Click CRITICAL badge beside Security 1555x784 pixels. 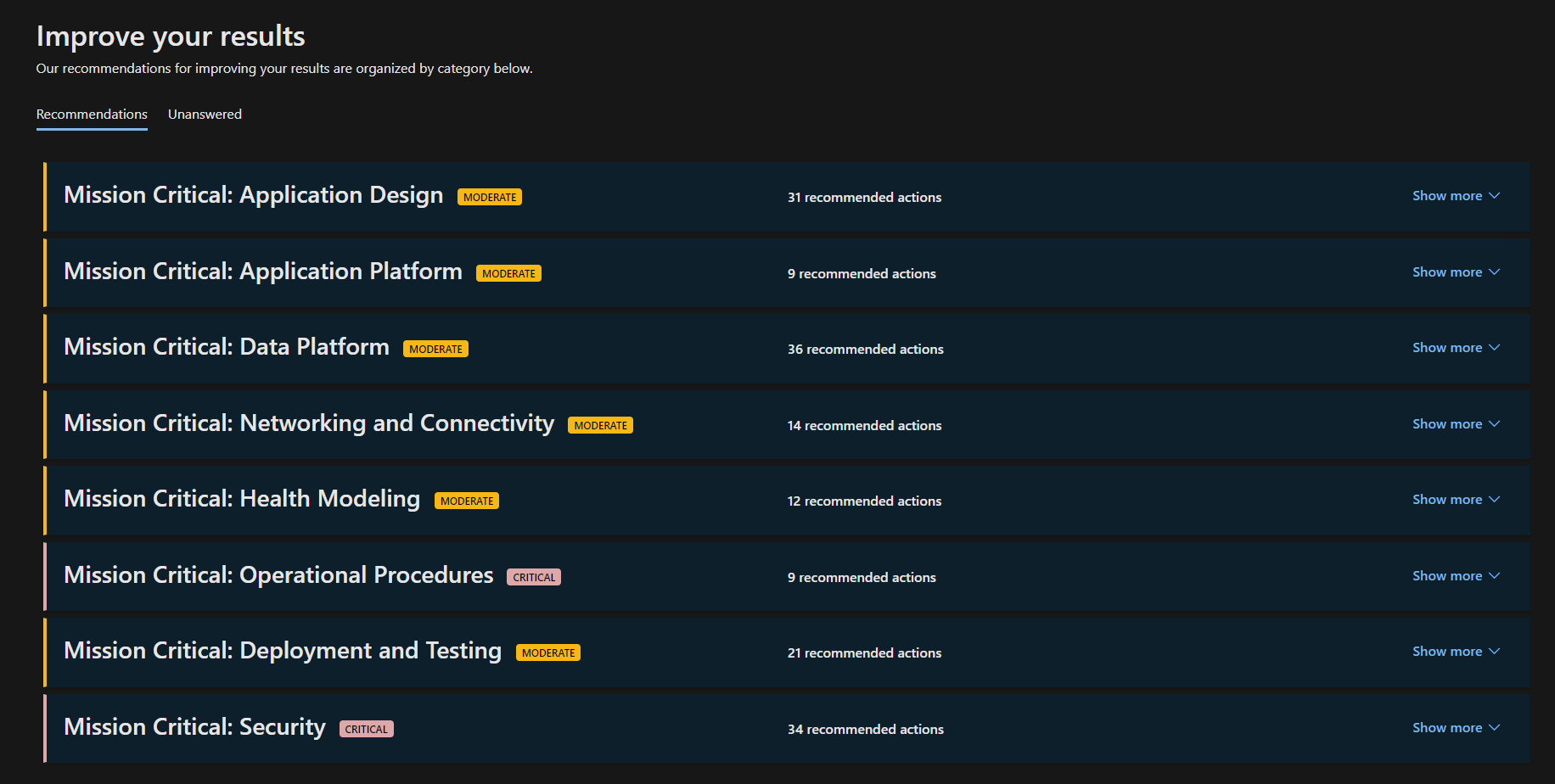(367, 729)
